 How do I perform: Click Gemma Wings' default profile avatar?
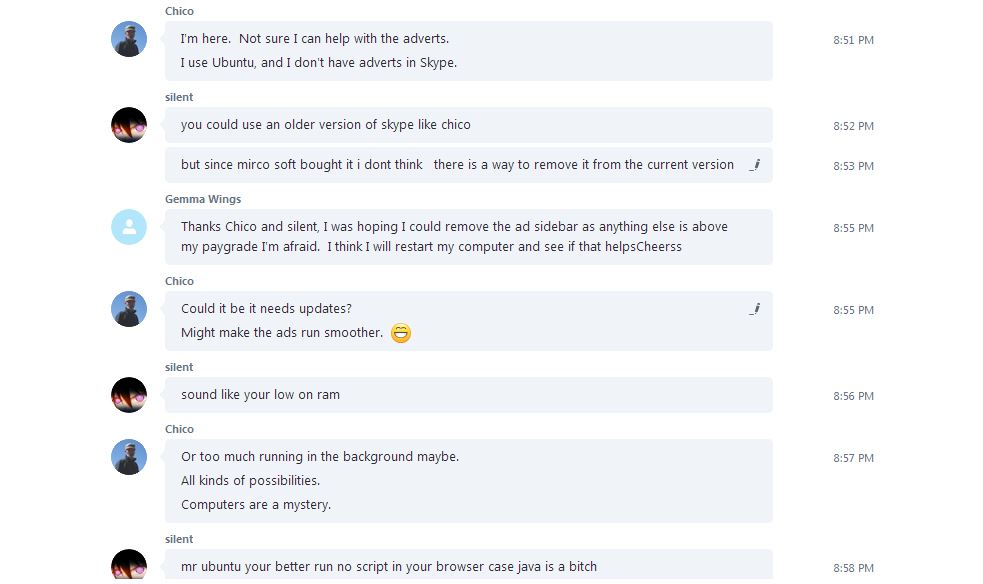(x=129, y=227)
